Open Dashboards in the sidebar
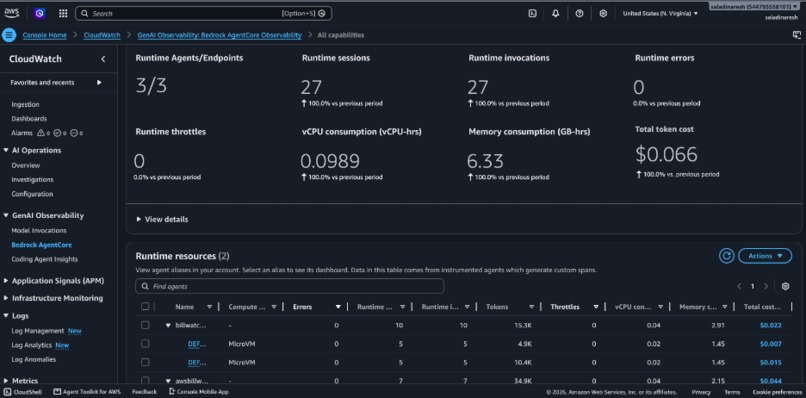The image size is (806, 398). tap(29, 118)
